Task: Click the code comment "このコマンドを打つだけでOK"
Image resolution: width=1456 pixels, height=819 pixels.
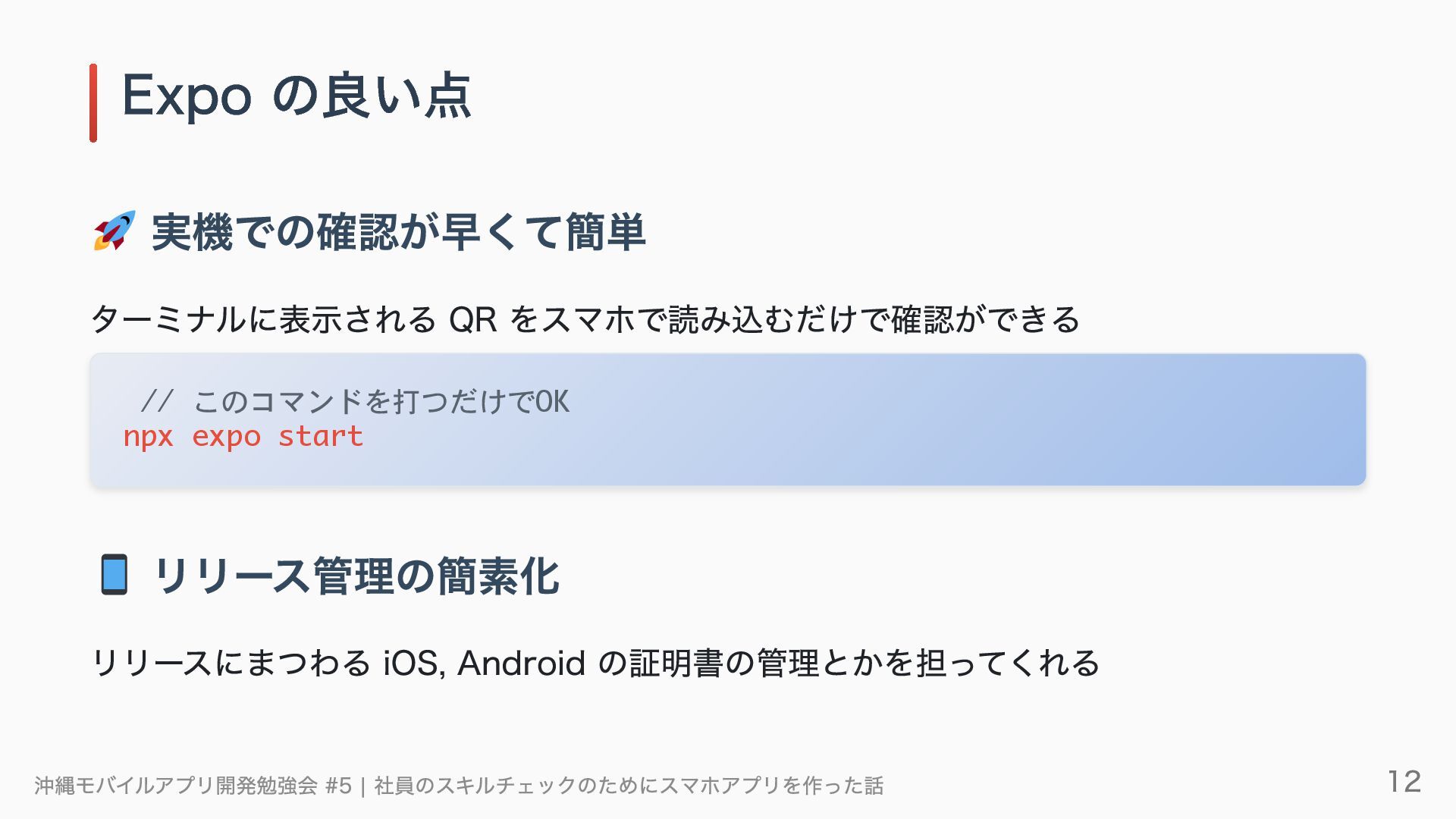Action: pyautogui.click(x=381, y=402)
